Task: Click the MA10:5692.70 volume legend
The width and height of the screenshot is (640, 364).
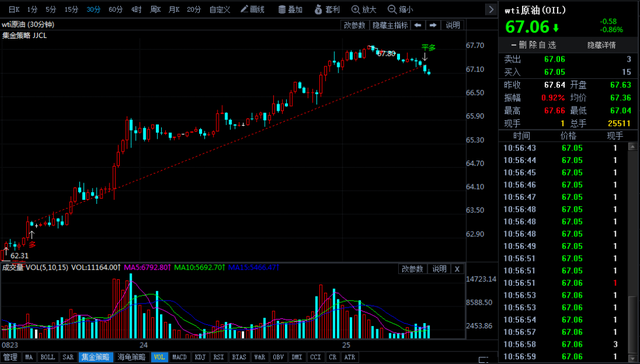Action: [199, 268]
